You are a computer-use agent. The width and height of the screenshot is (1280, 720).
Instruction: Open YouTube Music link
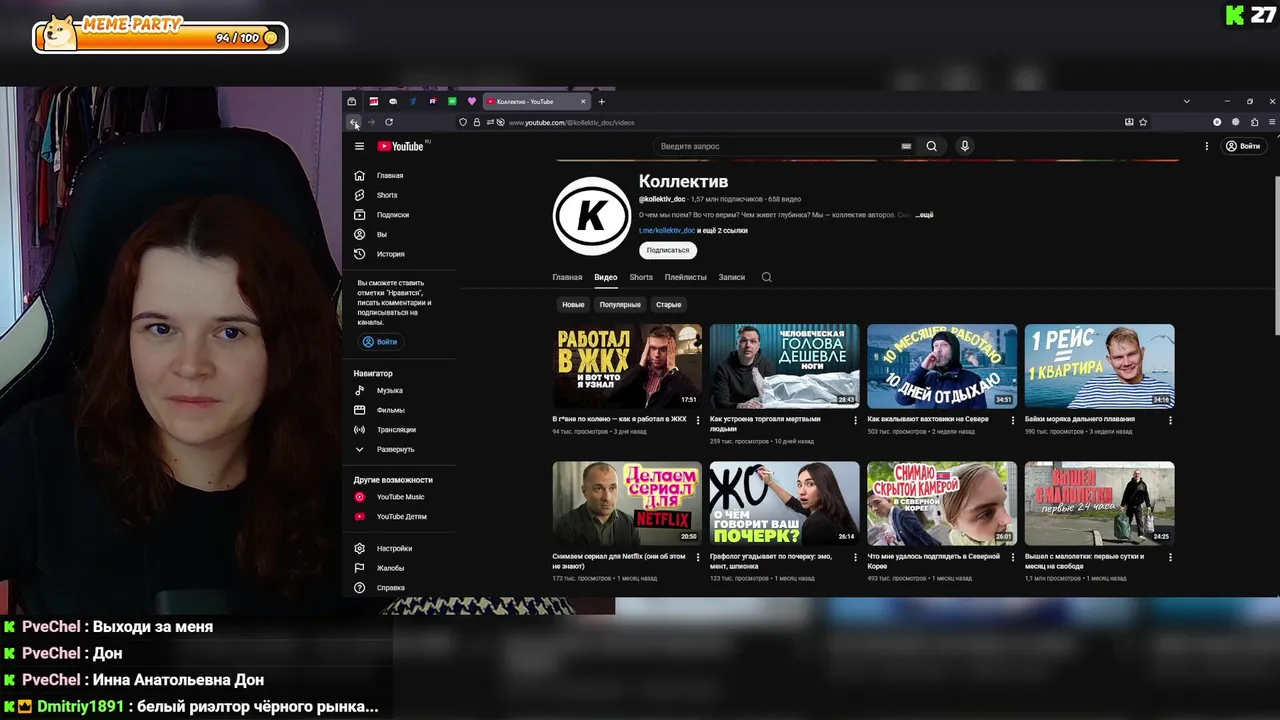click(x=400, y=497)
